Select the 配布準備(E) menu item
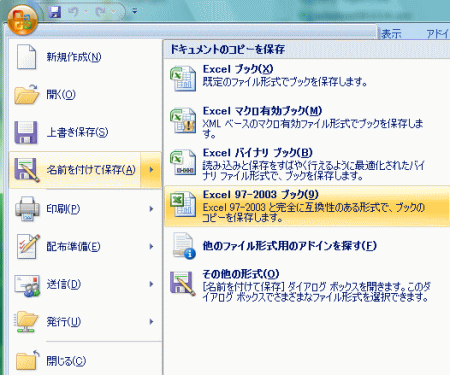 86,247
